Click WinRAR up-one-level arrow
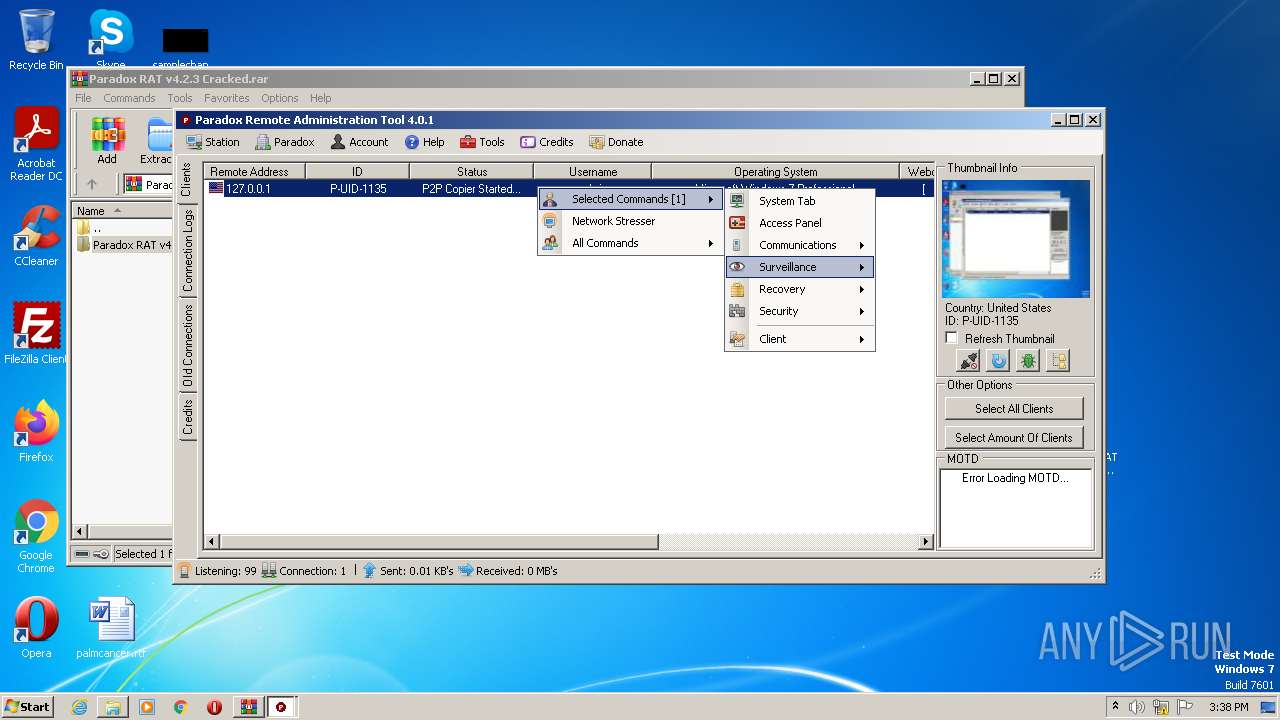 click(x=92, y=184)
